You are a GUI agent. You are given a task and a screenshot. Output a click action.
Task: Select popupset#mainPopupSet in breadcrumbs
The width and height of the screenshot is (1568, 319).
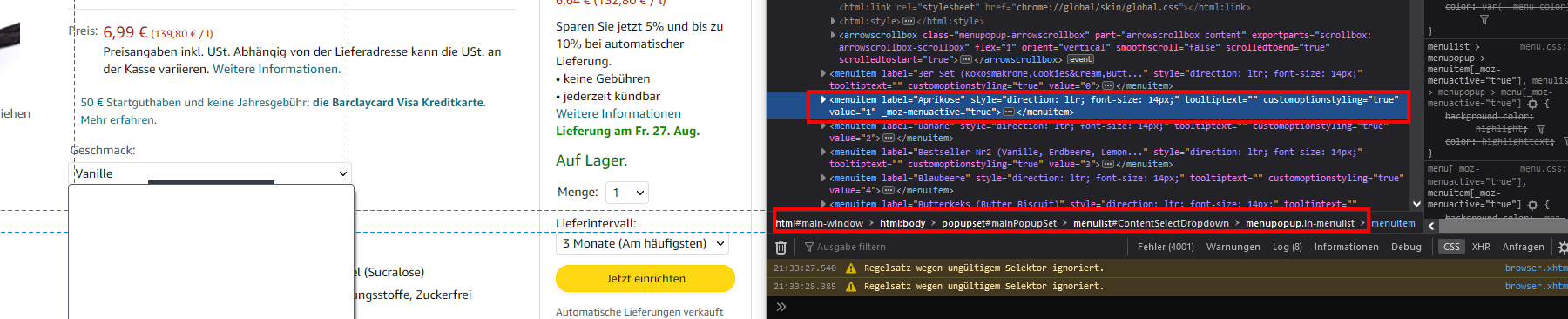tap(998, 224)
